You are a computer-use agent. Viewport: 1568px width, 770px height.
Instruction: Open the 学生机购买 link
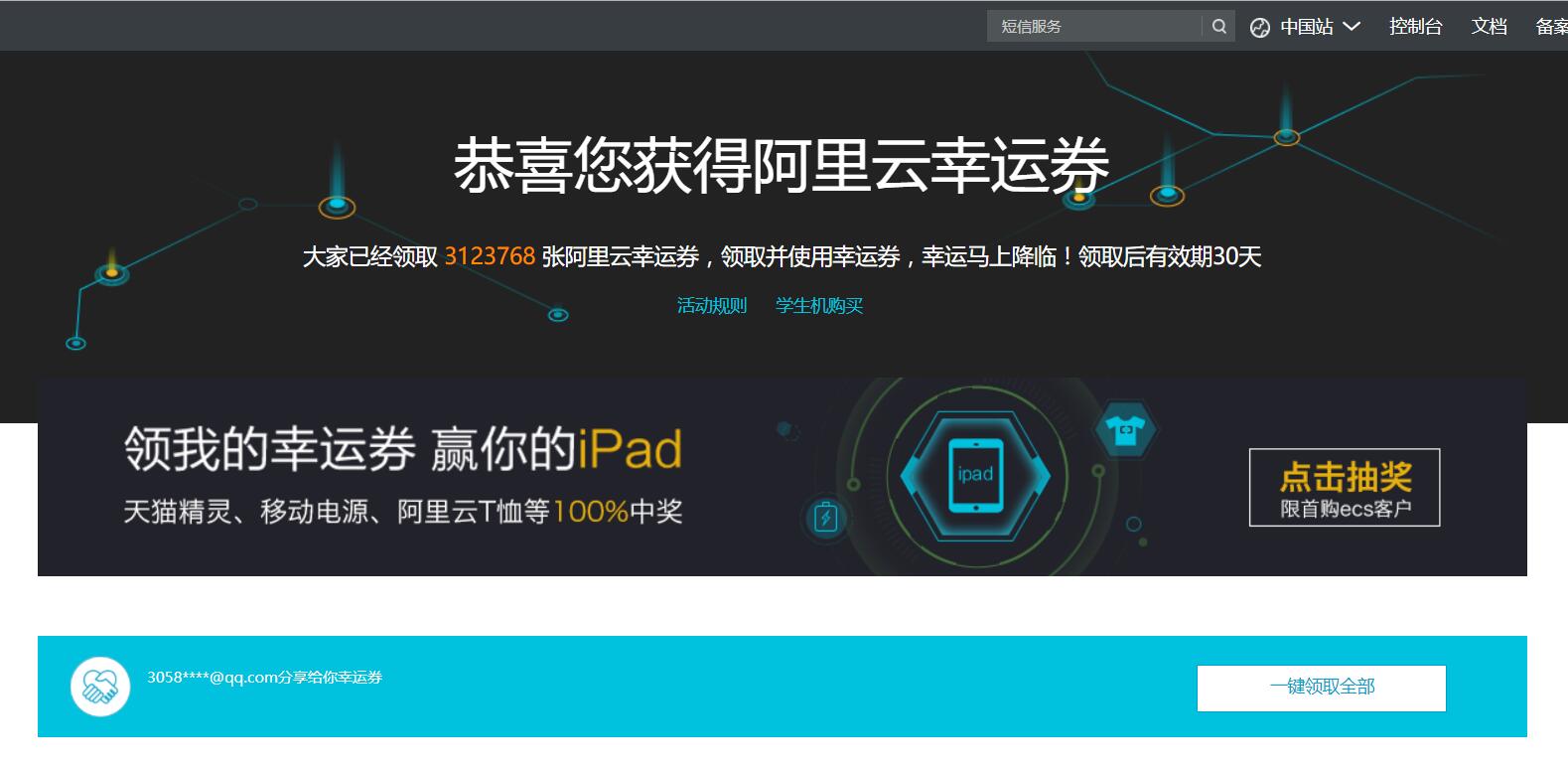pos(818,306)
